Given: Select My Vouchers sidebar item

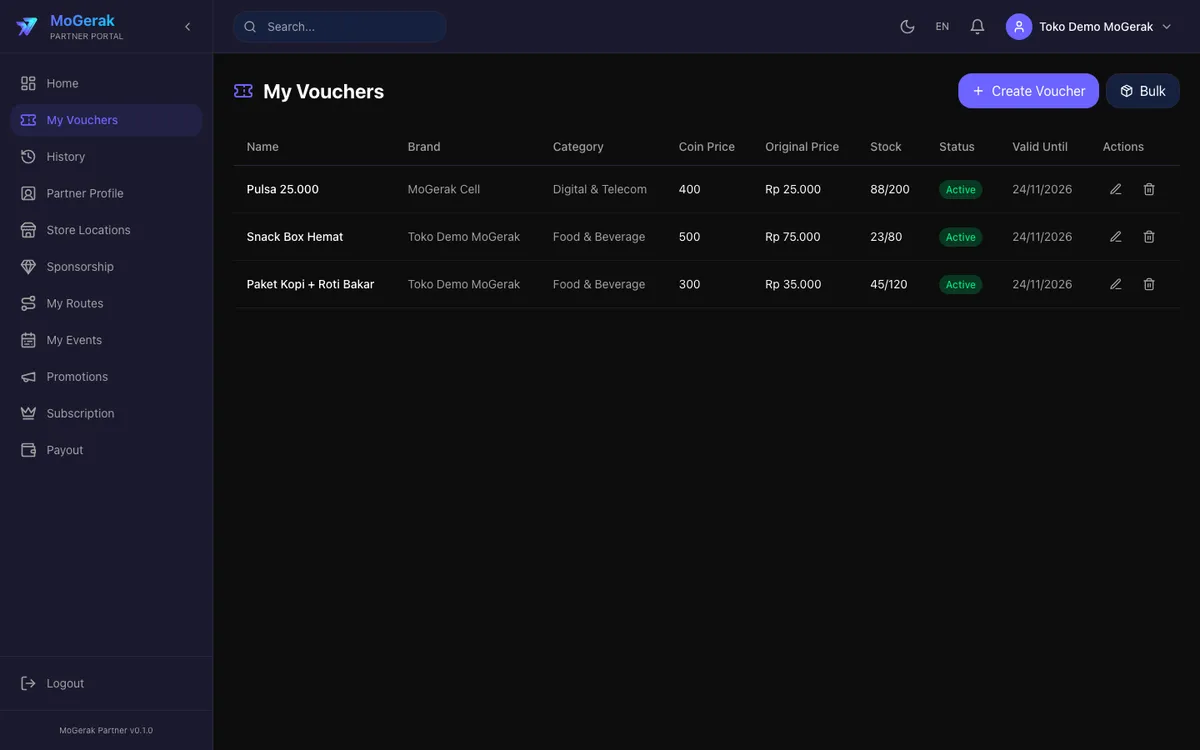Looking at the screenshot, I should [x=106, y=120].
